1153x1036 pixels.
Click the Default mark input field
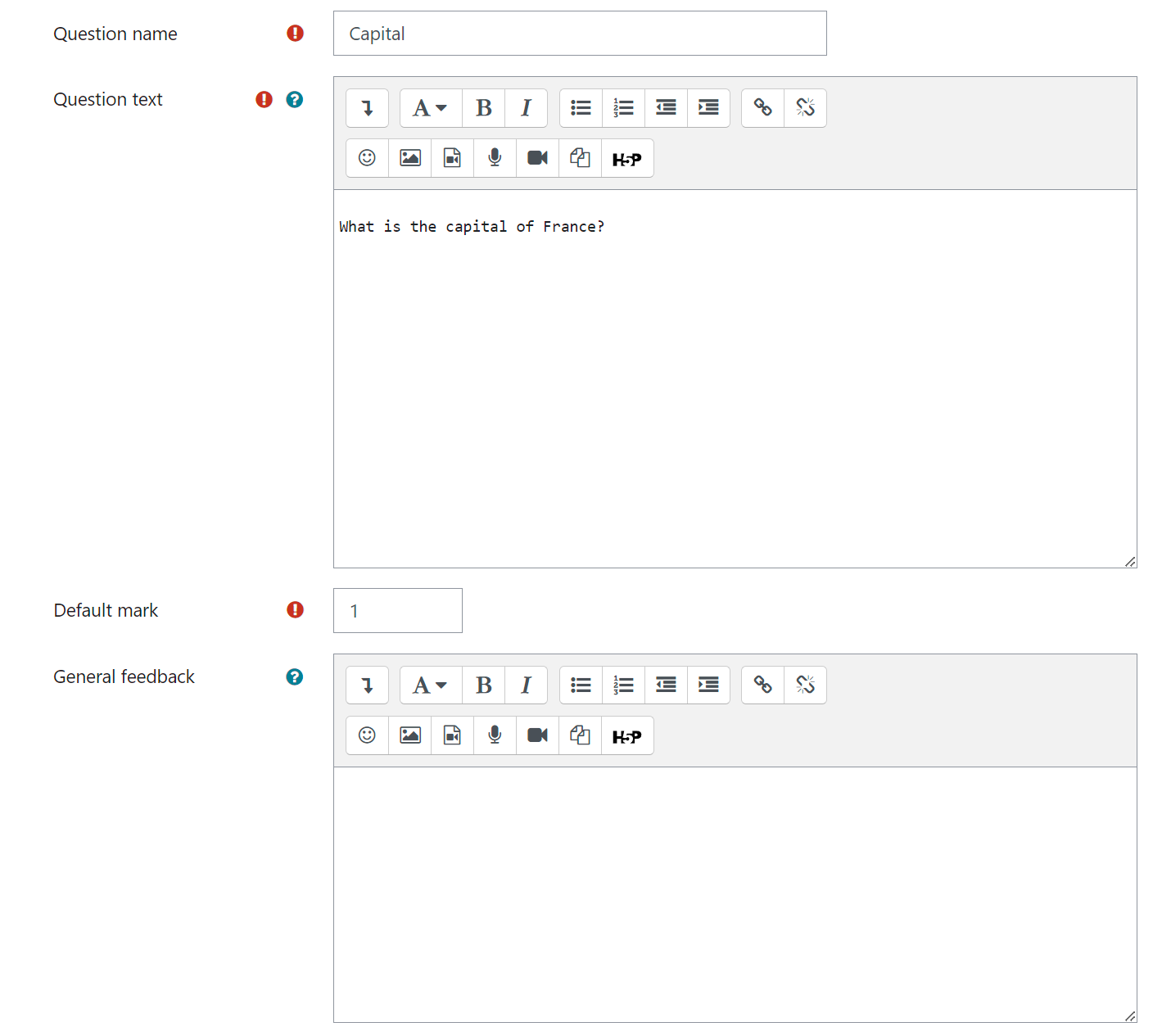pyautogui.click(x=398, y=610)
